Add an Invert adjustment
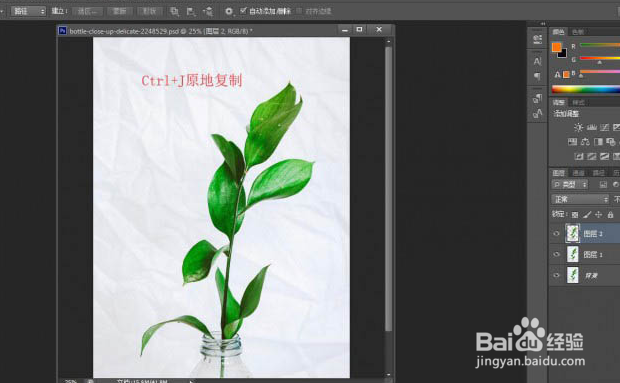Screen dimensions: 620x383 click(578, 157)
